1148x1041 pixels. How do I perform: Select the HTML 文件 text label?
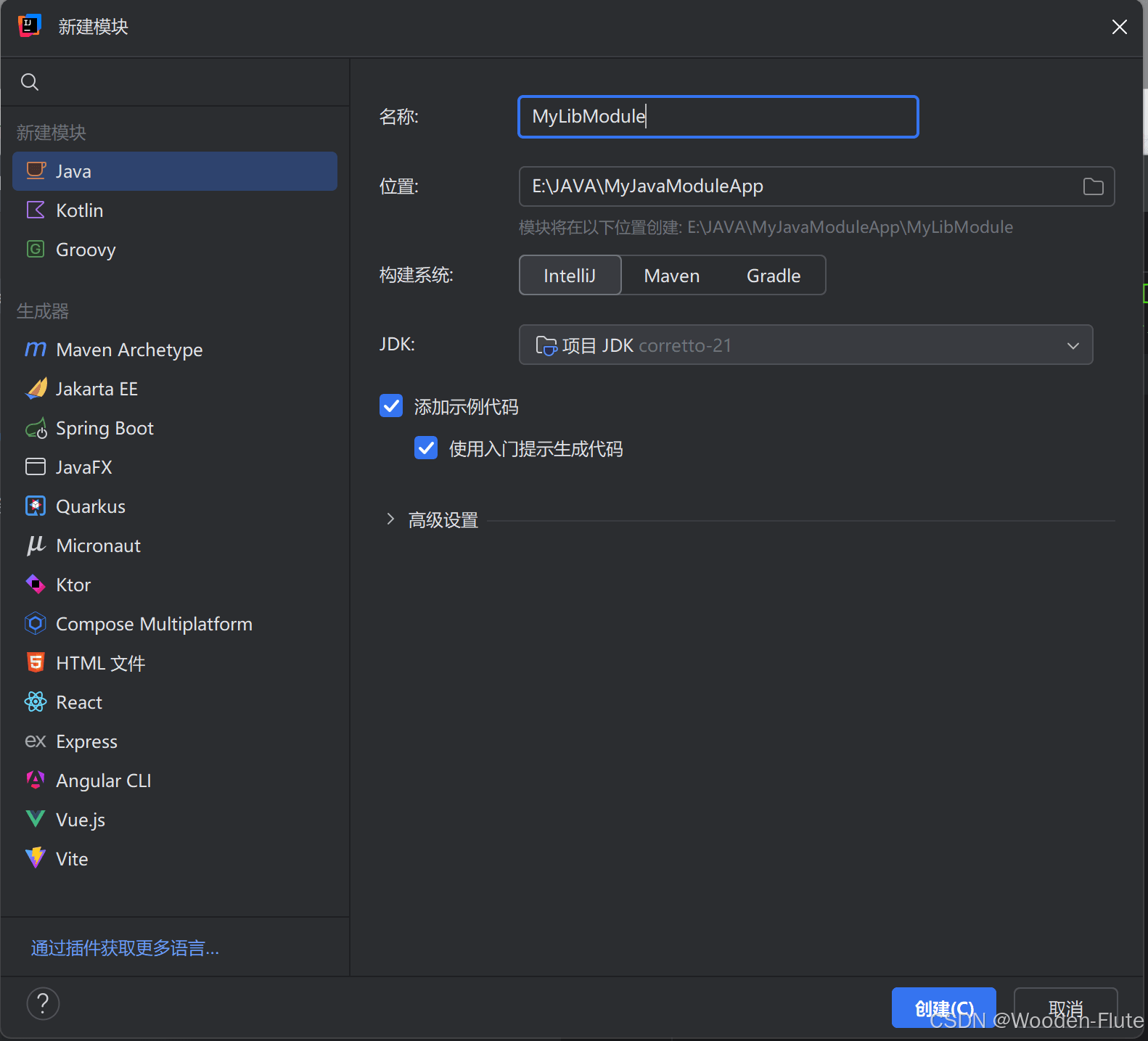pyautogui.click(x=101, y=663)
